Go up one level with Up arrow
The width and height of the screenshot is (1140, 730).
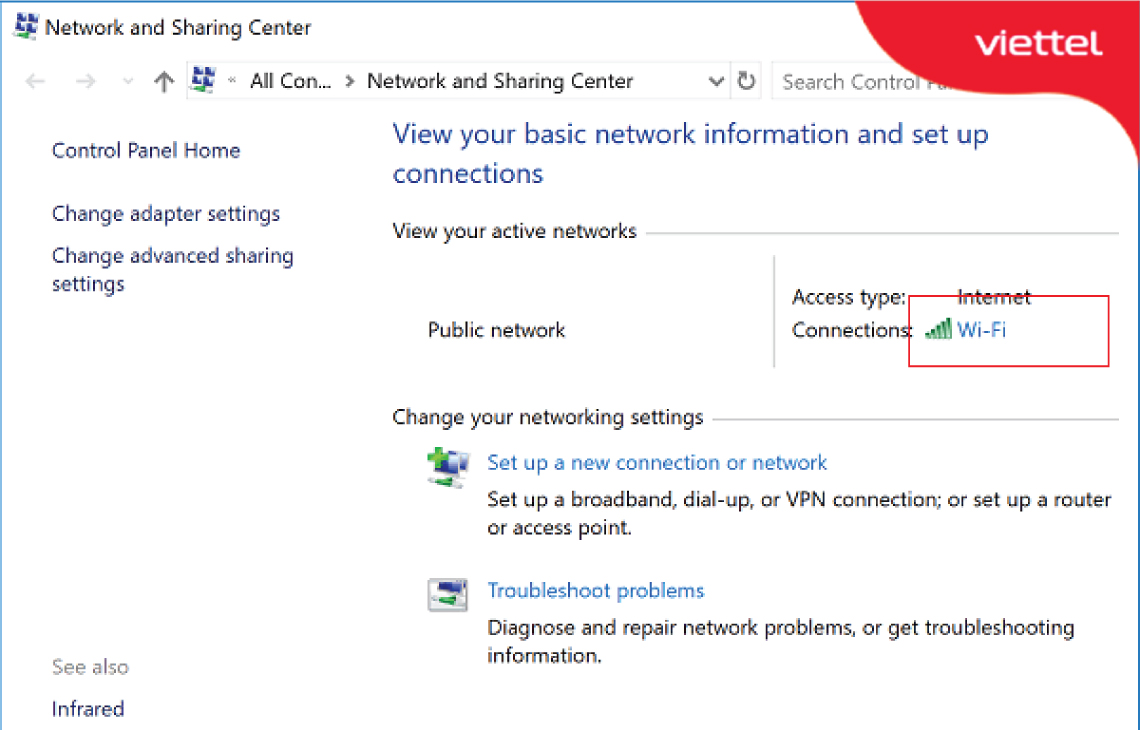(164, 82)
